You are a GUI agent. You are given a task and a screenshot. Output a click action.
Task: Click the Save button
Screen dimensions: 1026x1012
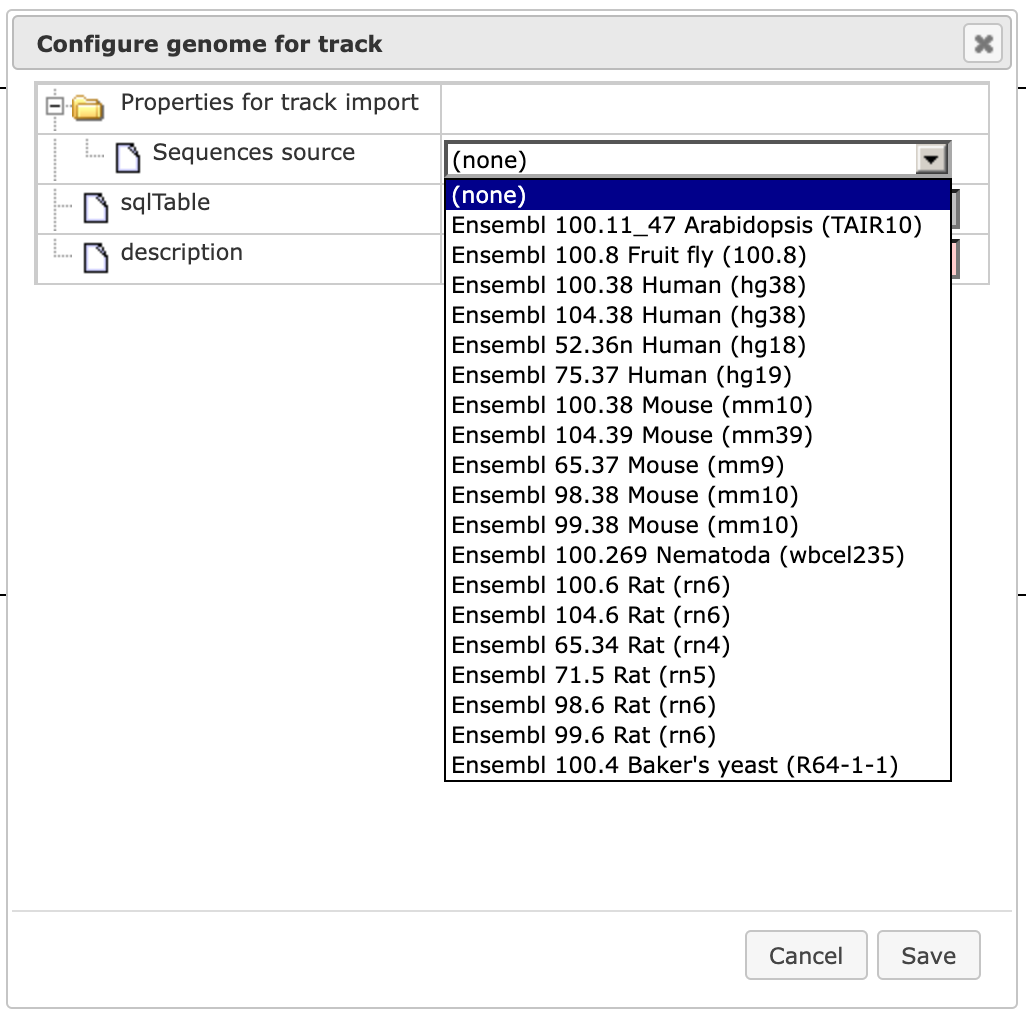pos(929,955)
